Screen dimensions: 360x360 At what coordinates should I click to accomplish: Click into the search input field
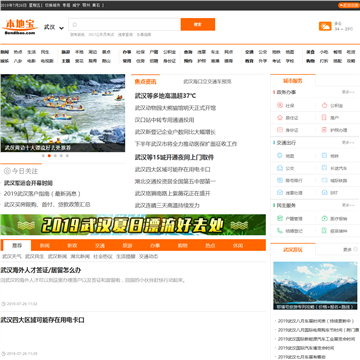point(125,24)
